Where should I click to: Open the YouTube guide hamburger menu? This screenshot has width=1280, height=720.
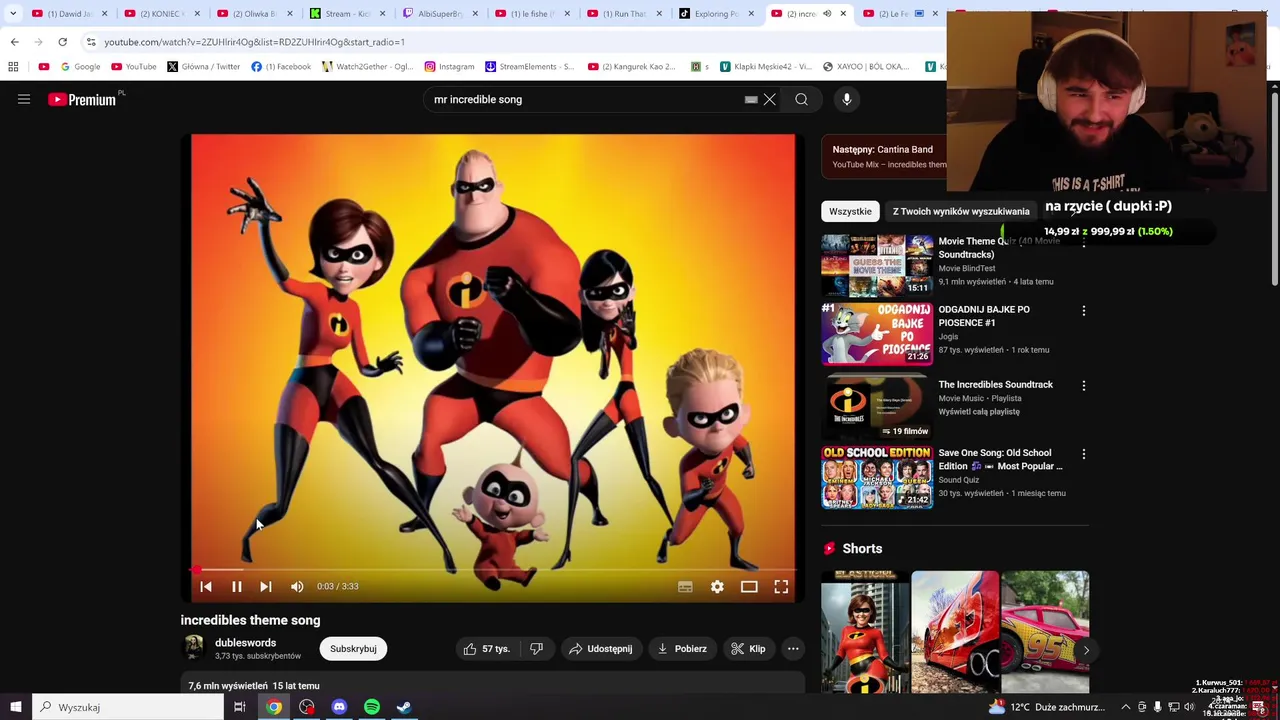[x=24, y=99]
